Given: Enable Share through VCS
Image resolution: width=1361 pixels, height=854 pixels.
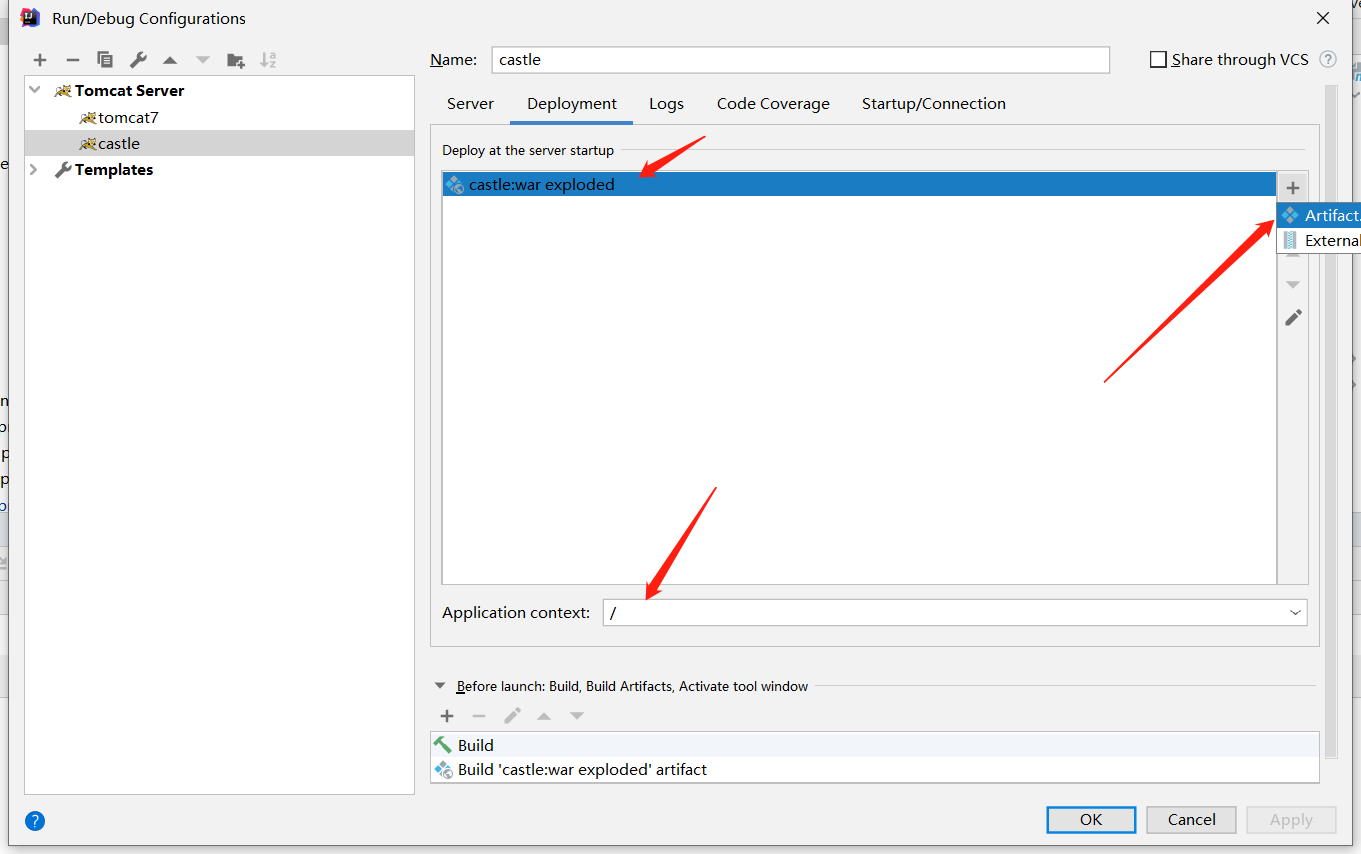Looking at the screenshot, I should tap(1159, 59).
